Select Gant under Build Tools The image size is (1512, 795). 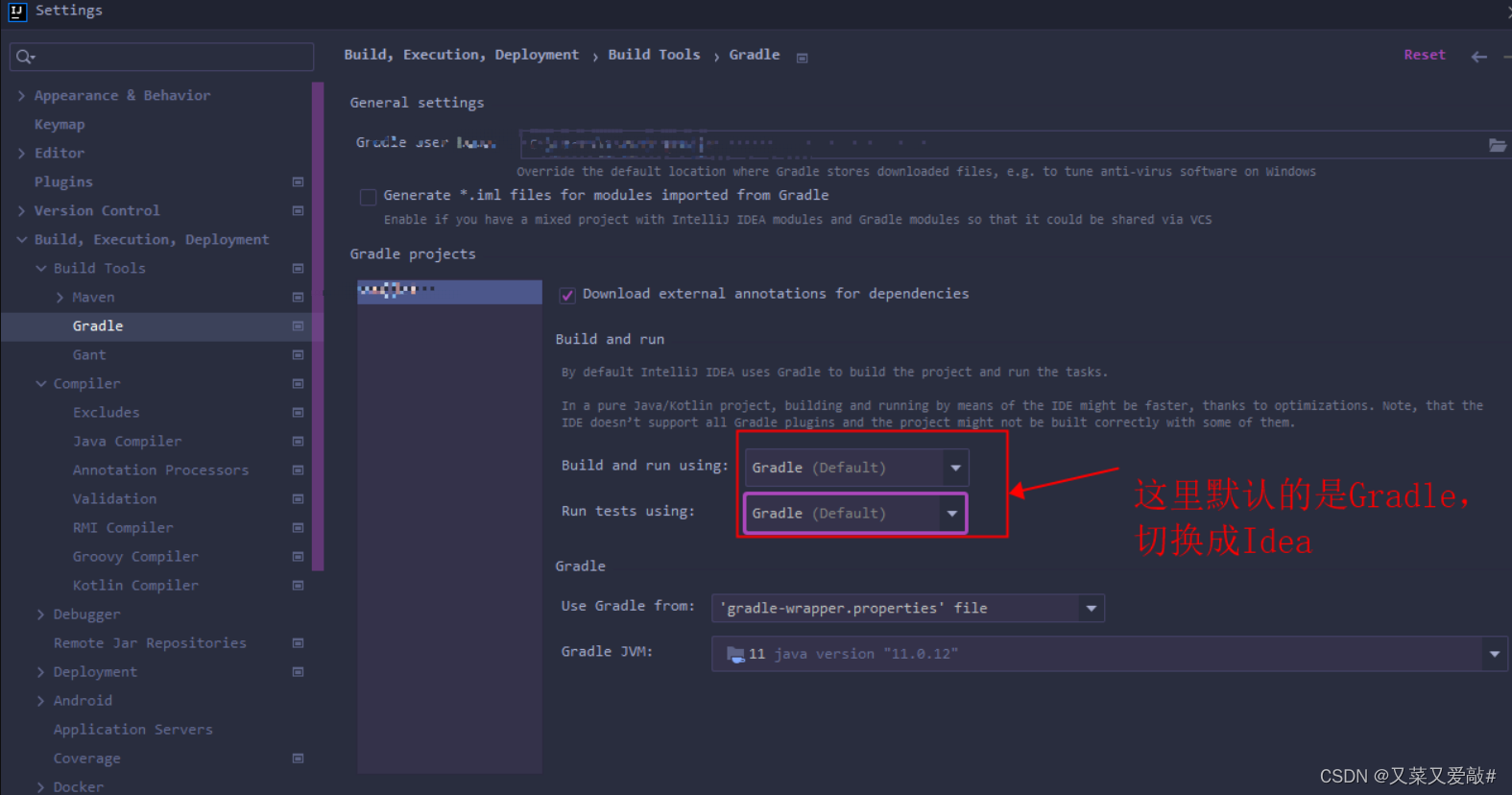coord(89,354)
